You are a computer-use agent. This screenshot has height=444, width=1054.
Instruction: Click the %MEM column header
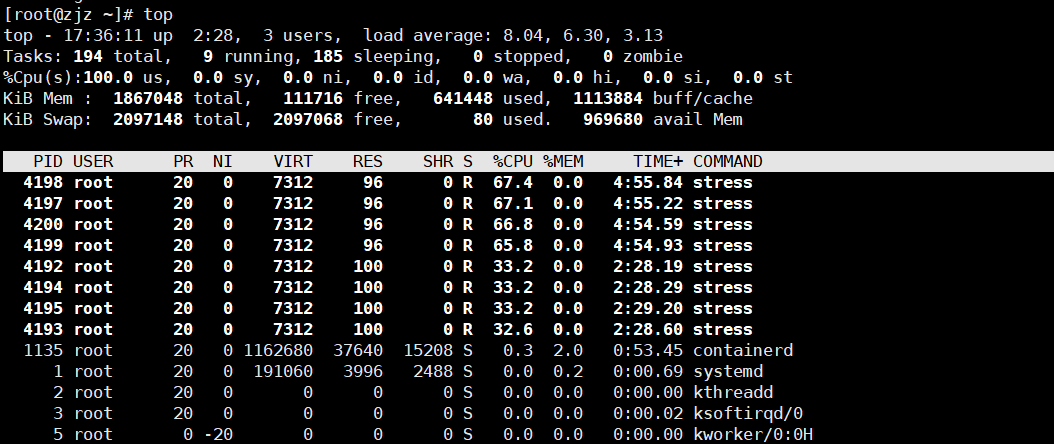[563, 162]
